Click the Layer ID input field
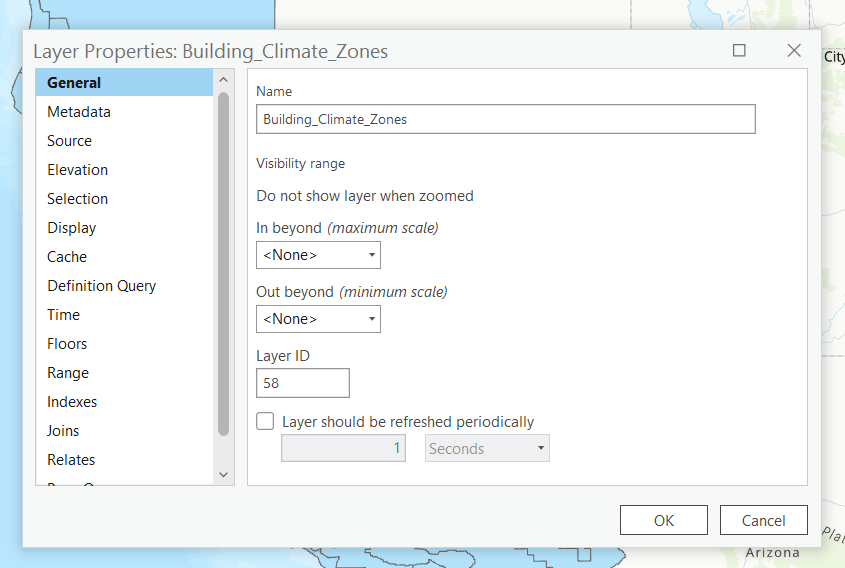Screen dimensions: 845x568 click(303, 383)
